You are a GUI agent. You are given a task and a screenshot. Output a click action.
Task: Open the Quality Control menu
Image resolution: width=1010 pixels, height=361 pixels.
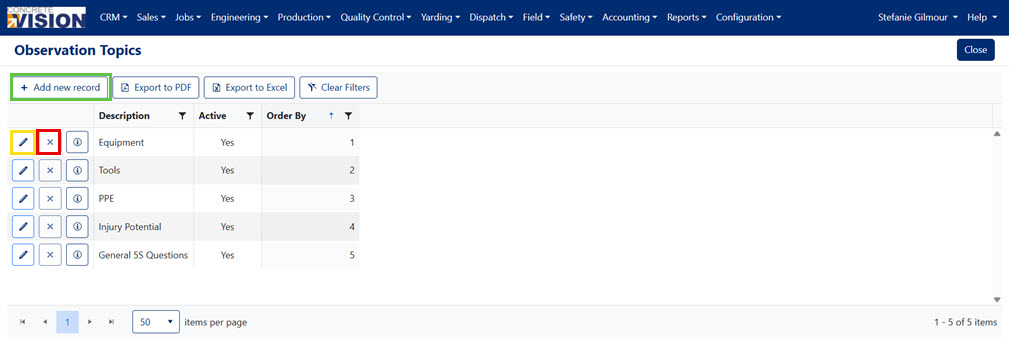[376, 17]
